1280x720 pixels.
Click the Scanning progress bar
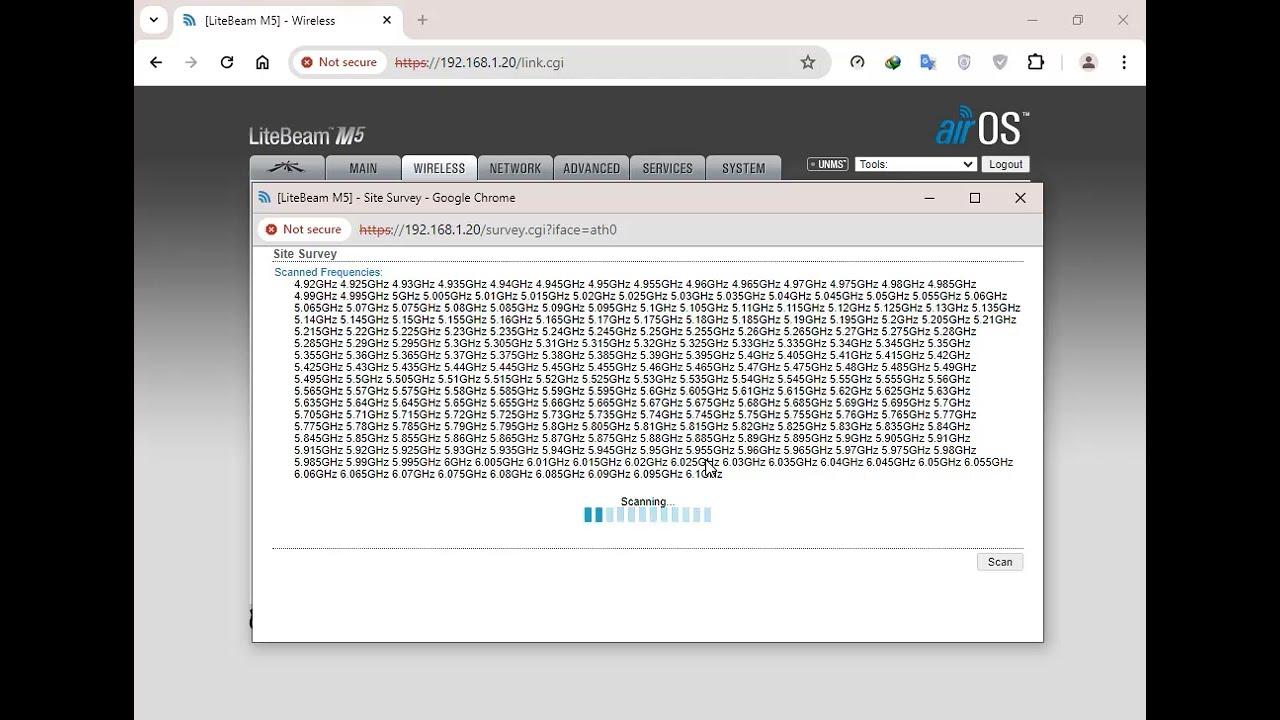point(648,515)
